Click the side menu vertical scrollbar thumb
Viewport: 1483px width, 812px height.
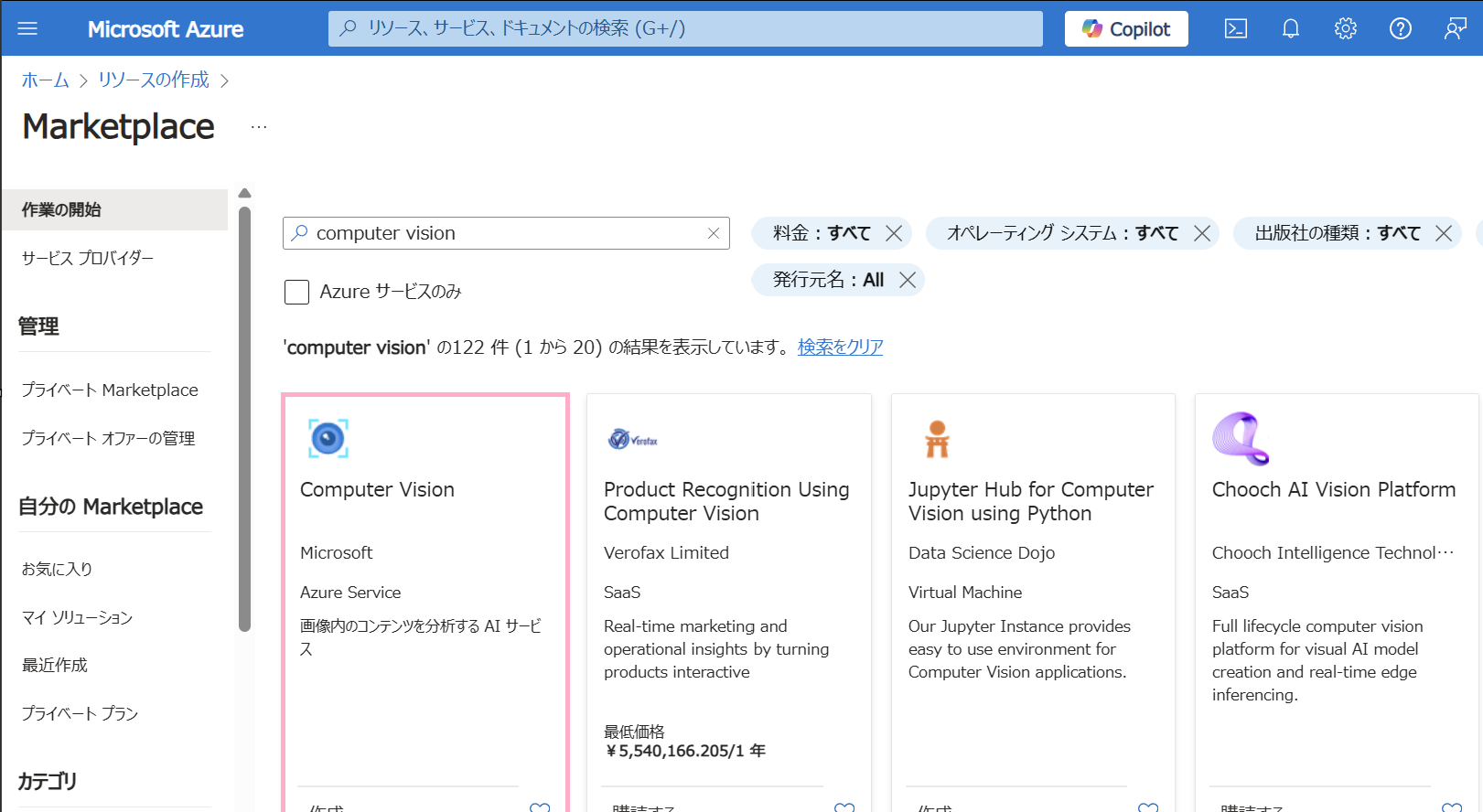click(244, 420)
